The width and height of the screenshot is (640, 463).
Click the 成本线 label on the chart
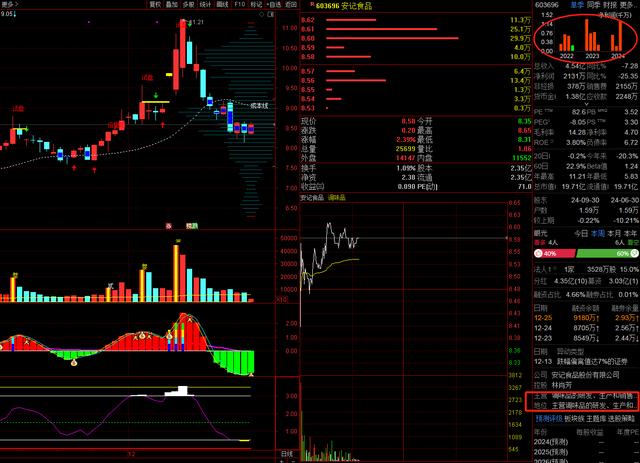[259, 106]
